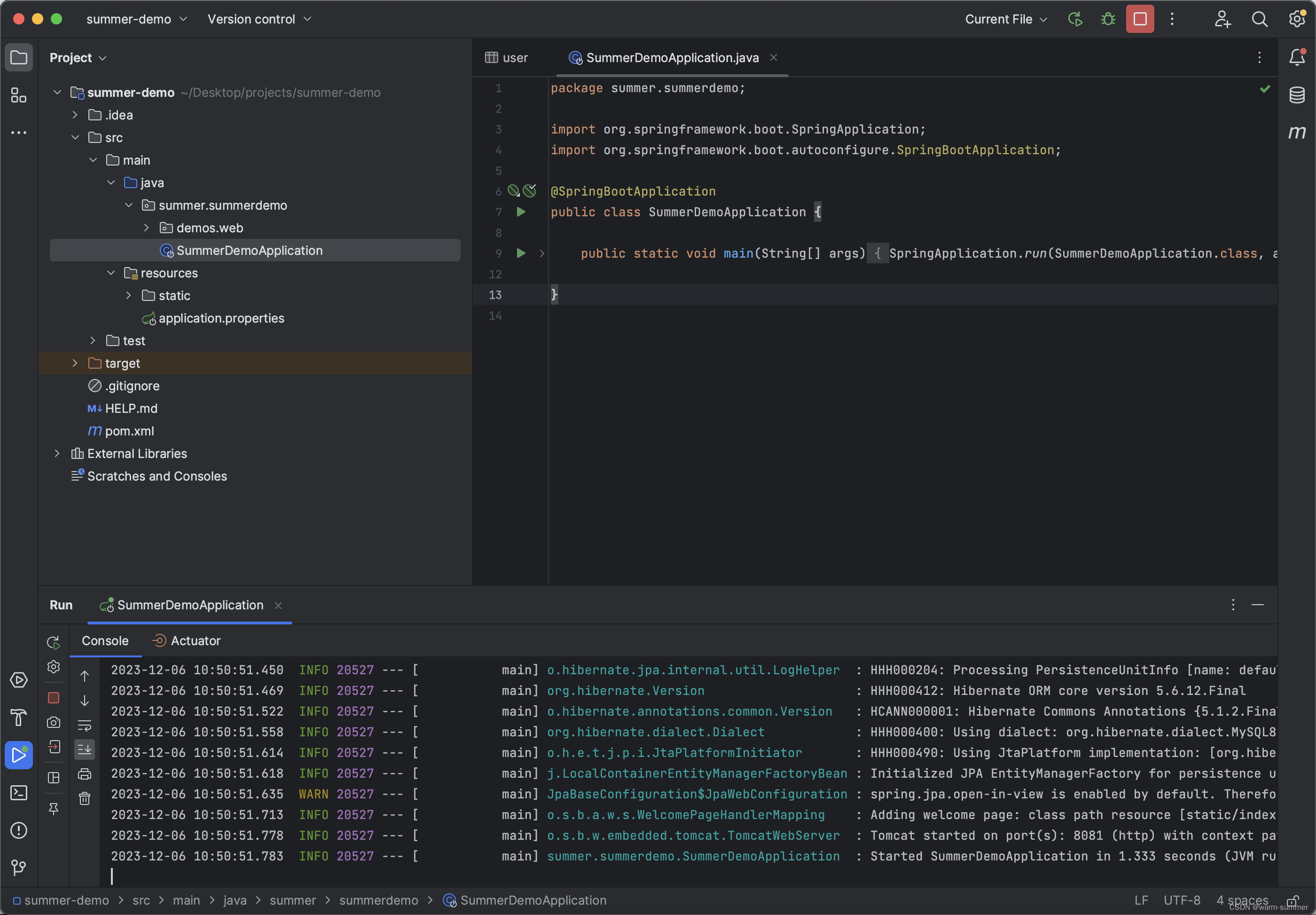Toggle scroll to end of console
This screenshot has width=1316, height=915.
[84, 749]
